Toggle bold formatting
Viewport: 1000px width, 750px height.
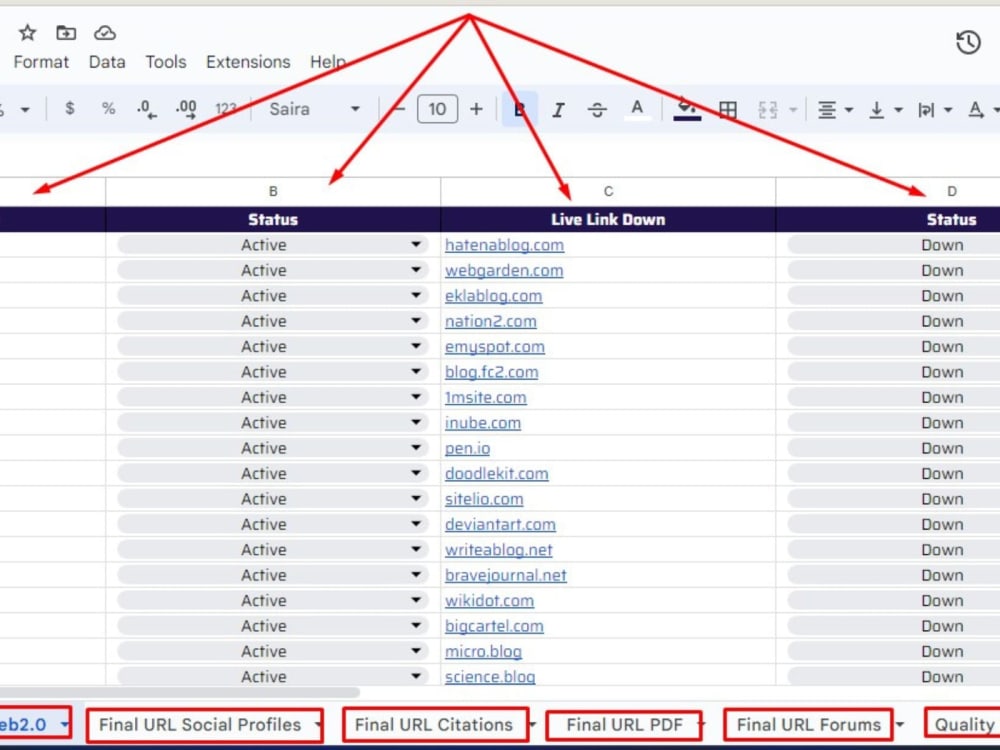[520, 109]
